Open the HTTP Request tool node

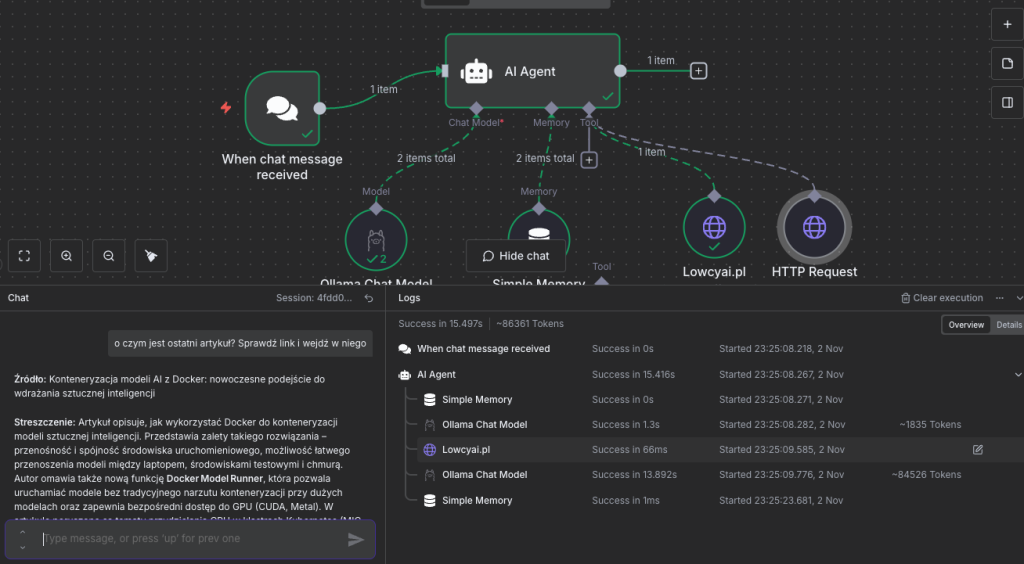[814, 227]
